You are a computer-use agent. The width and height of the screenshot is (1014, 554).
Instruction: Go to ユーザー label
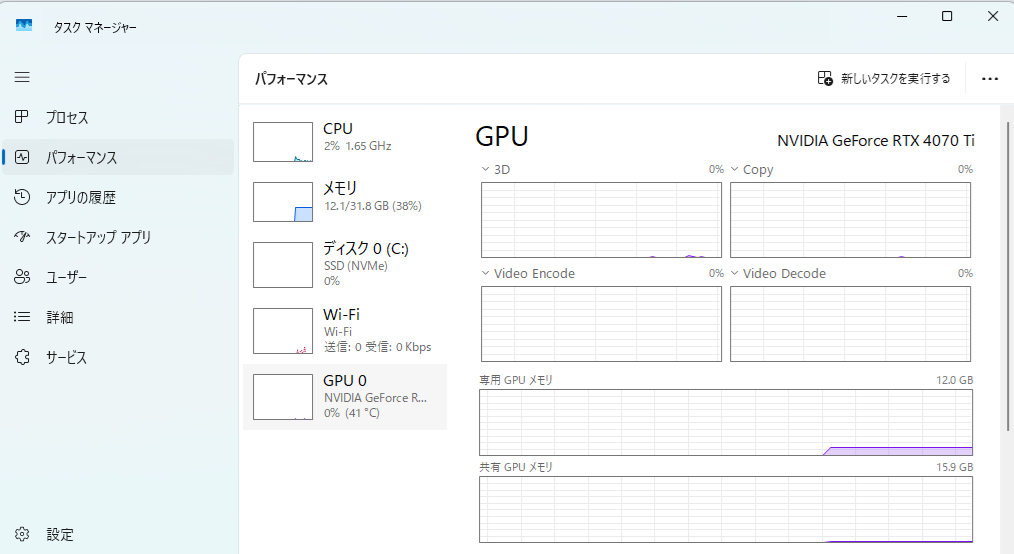(66, 277)
